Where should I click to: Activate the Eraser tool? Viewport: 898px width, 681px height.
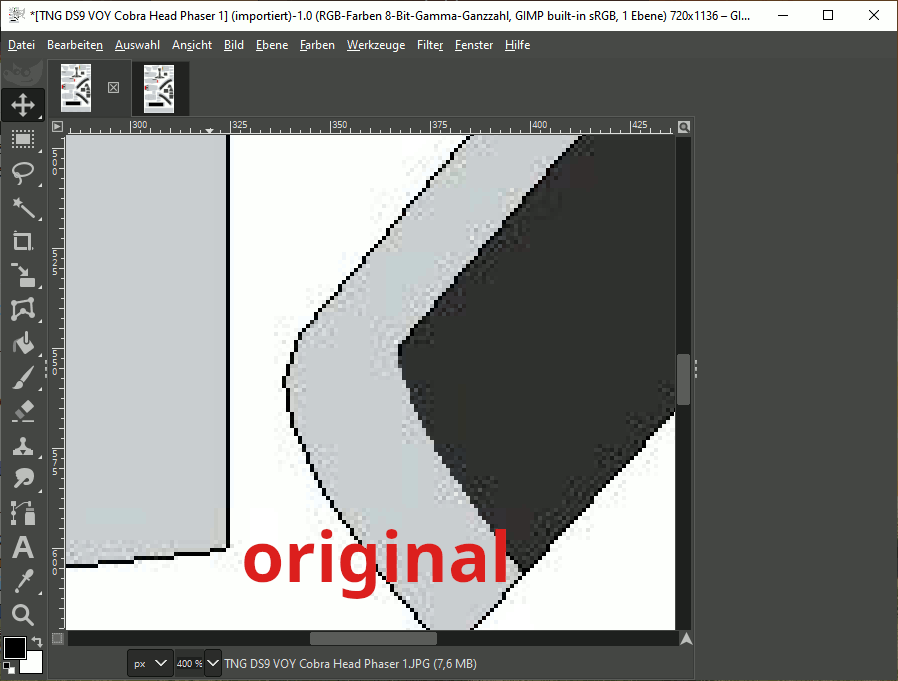[22, 411]
